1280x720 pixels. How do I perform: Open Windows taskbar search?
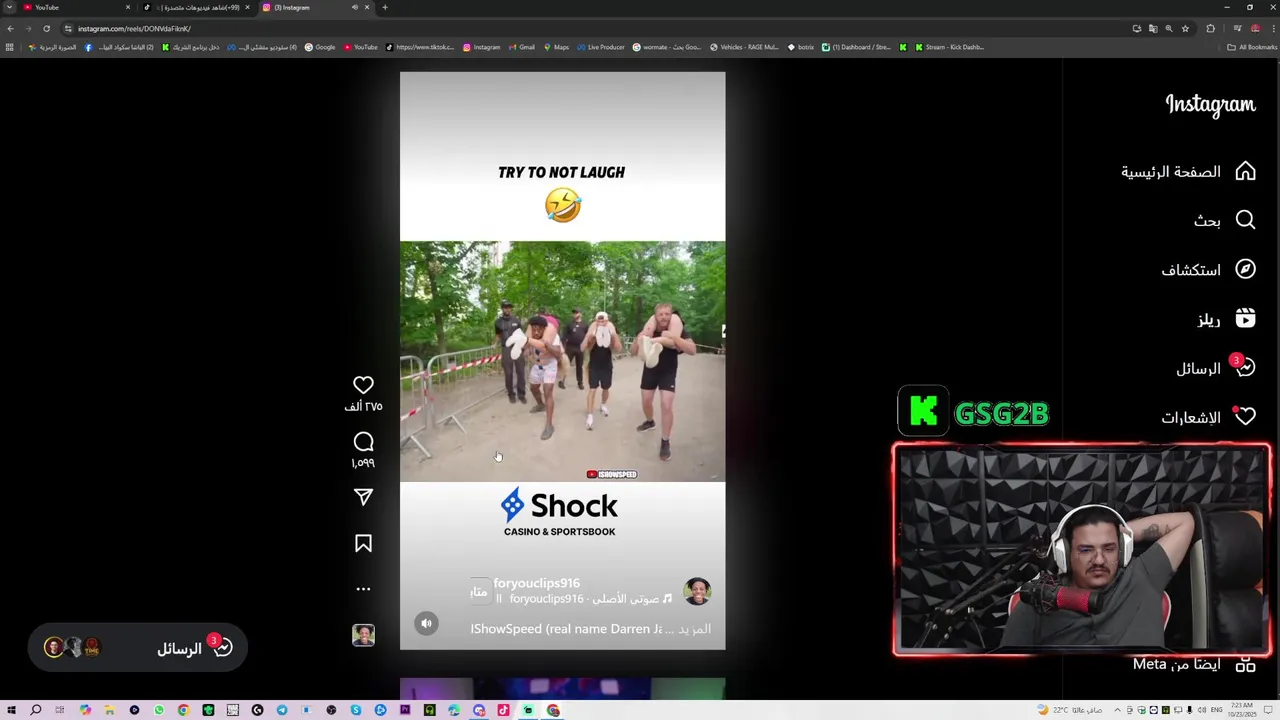(36, 710)
